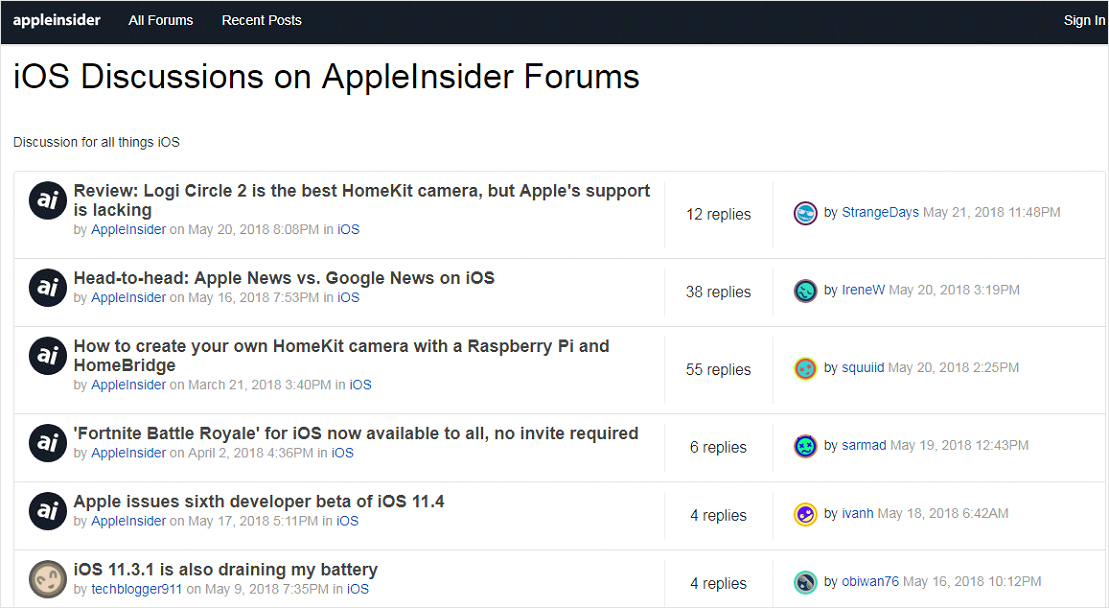Click the iOS category link under Logi Circle review
Viewport: 1109px width, 608px height.
click(x=348, y=229)
